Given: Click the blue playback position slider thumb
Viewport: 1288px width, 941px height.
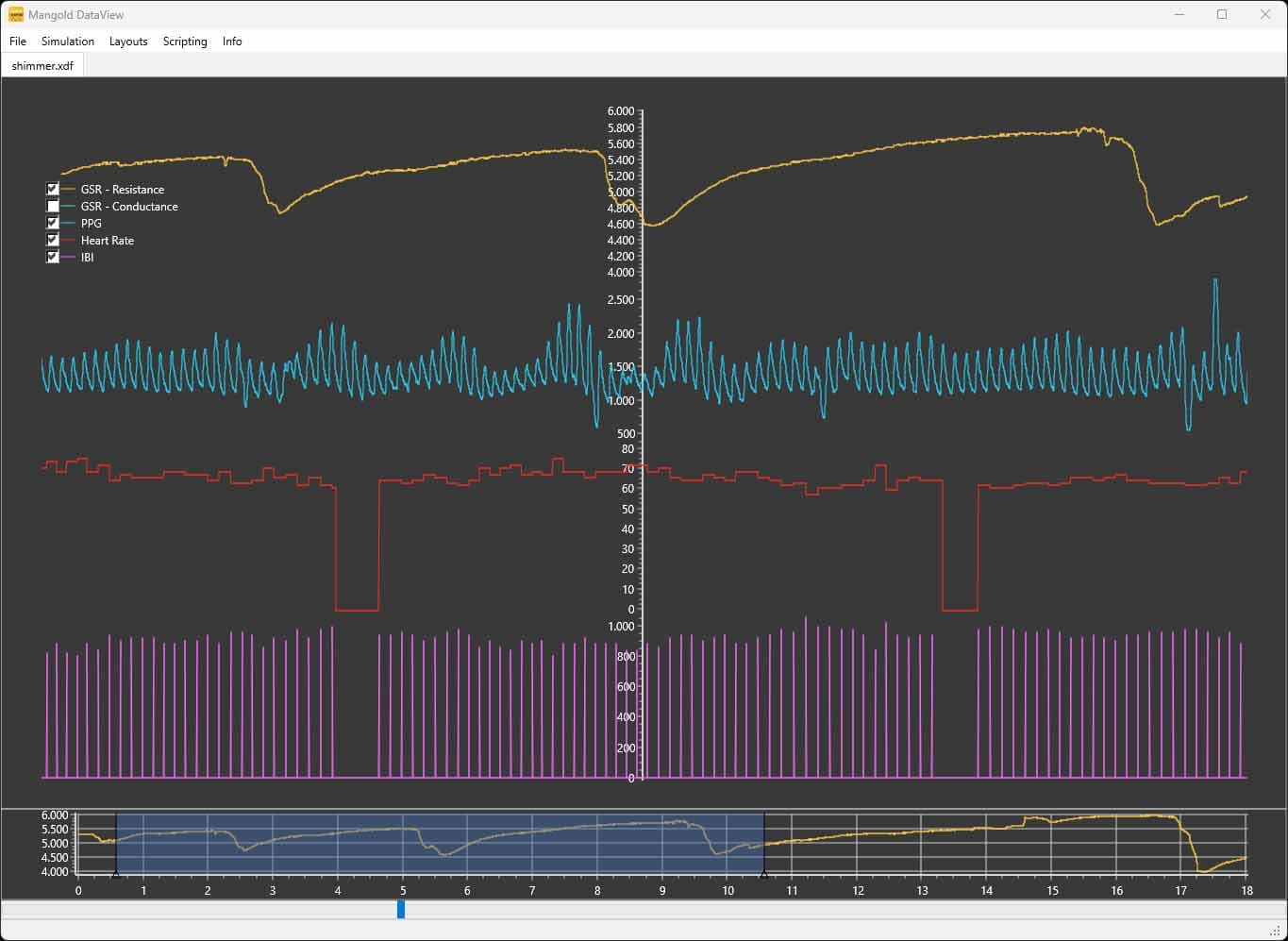Looking at the screenshot, I should pyautogui.click(x=401, y=909).
